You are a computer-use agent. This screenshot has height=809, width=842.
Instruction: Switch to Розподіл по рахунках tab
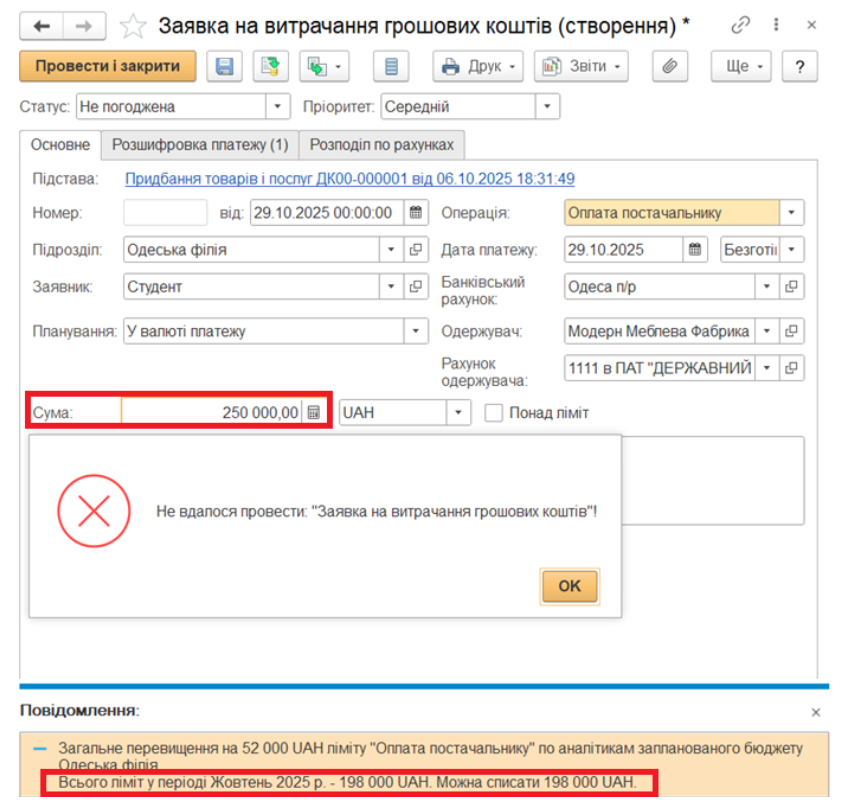(x=381, y=145)
